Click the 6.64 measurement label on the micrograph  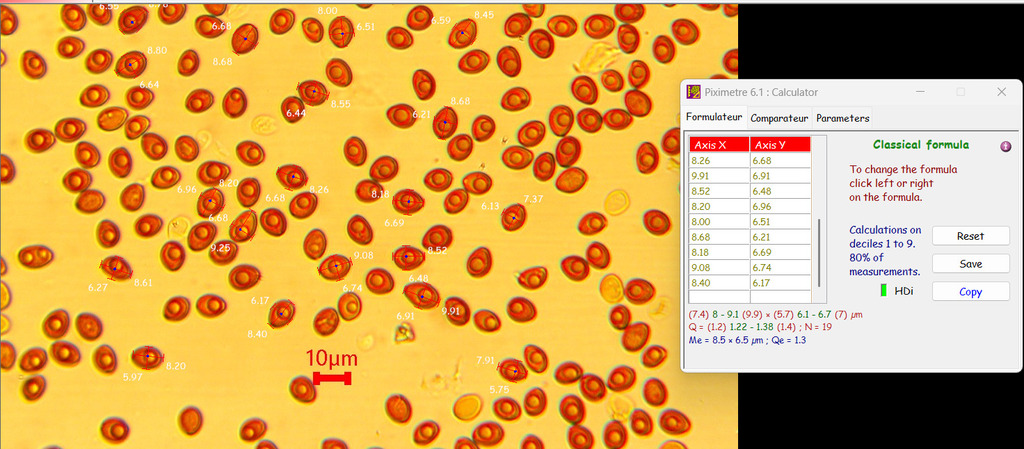click(x=149, y=85)
